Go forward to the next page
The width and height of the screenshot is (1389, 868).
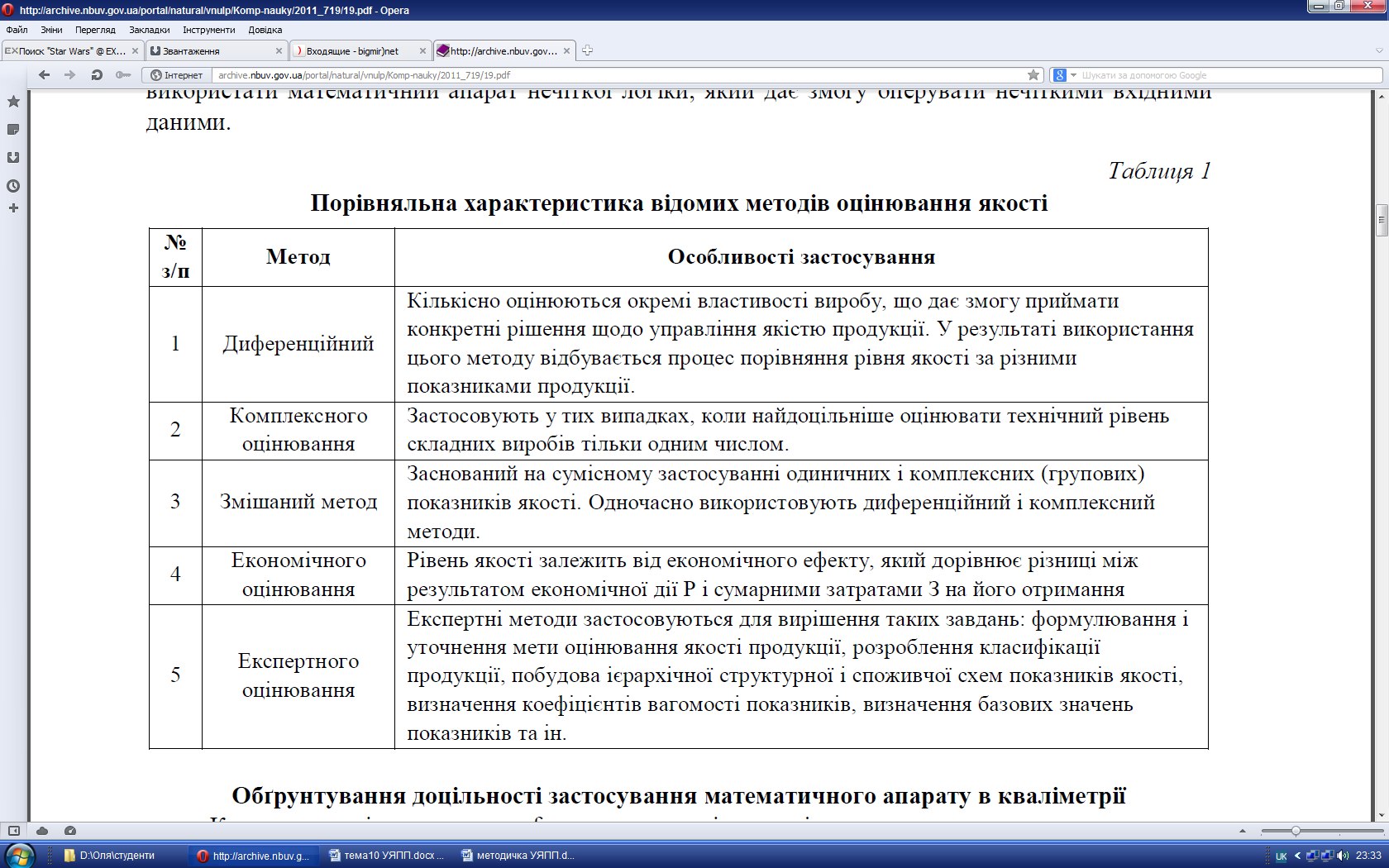[x=70, y=74]
